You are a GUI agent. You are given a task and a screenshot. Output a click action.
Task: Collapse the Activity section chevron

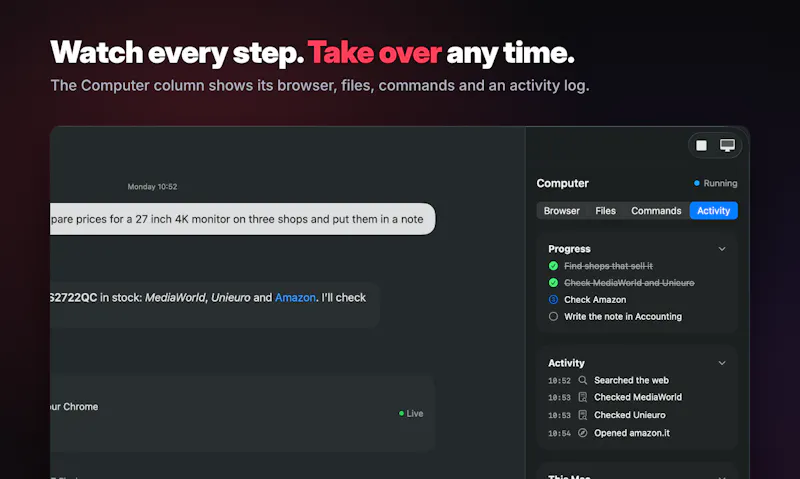[722, 363]
